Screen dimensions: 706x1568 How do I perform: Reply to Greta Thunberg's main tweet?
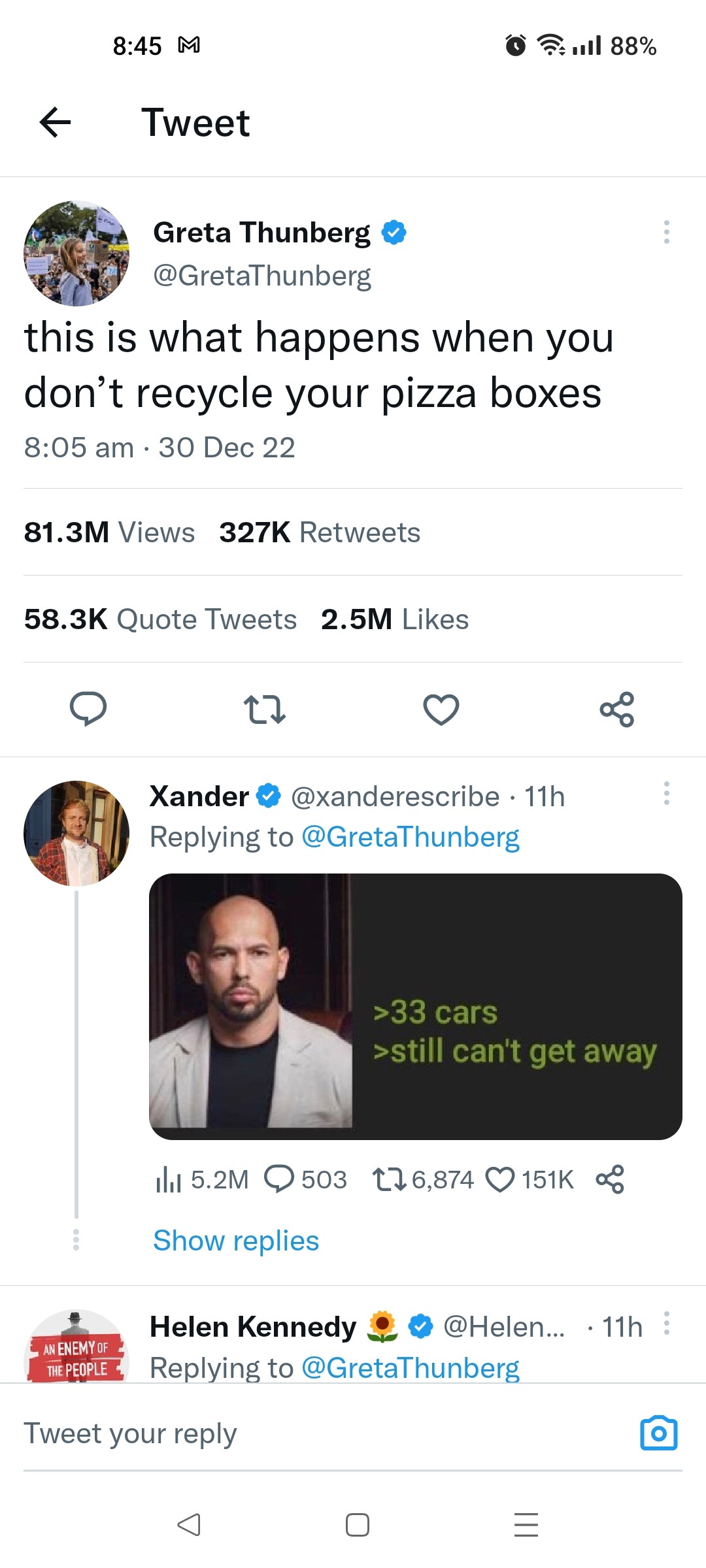coord(88,709)
